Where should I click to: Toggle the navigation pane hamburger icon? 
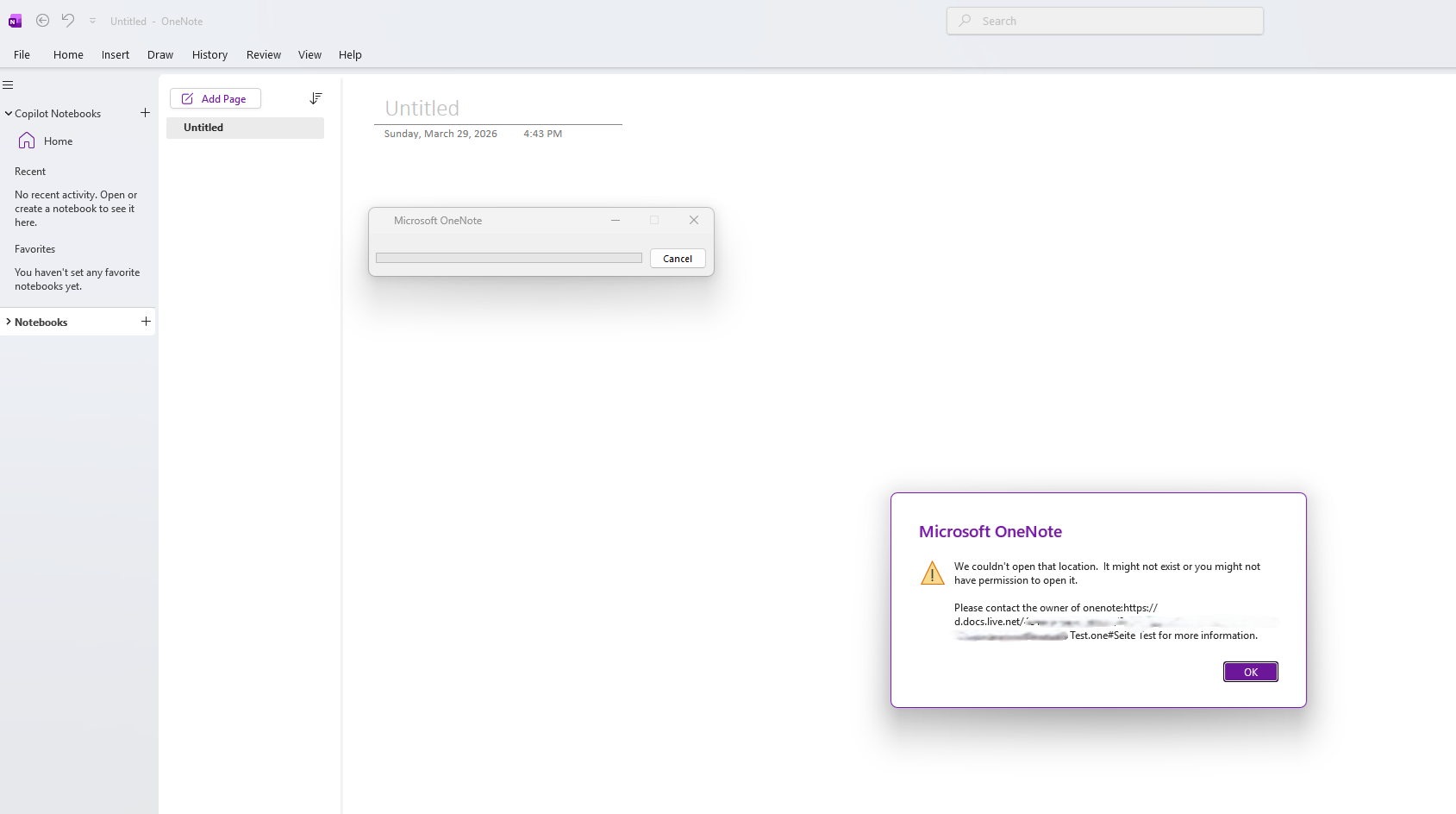[8, 85]
